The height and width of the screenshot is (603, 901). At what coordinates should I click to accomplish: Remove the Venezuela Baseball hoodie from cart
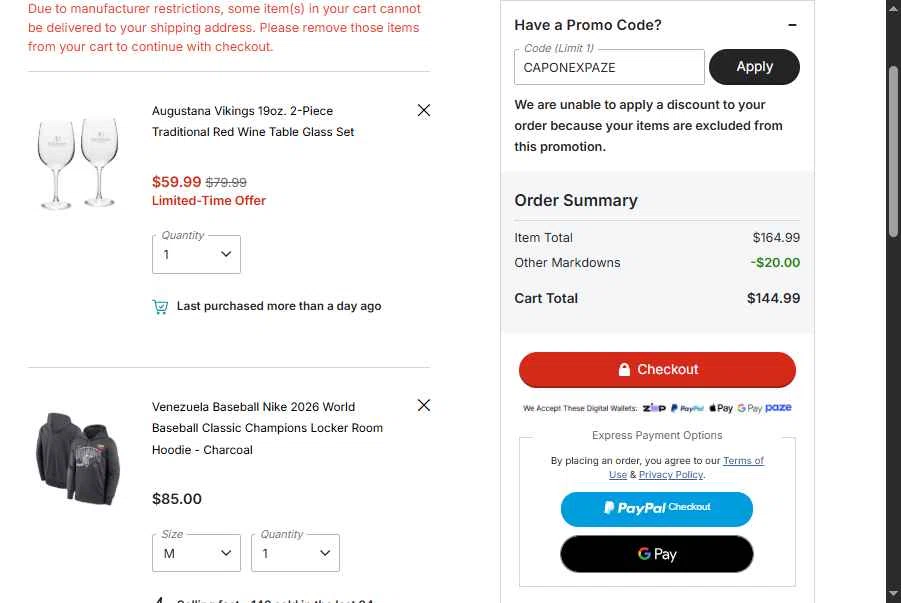[424, 405]
